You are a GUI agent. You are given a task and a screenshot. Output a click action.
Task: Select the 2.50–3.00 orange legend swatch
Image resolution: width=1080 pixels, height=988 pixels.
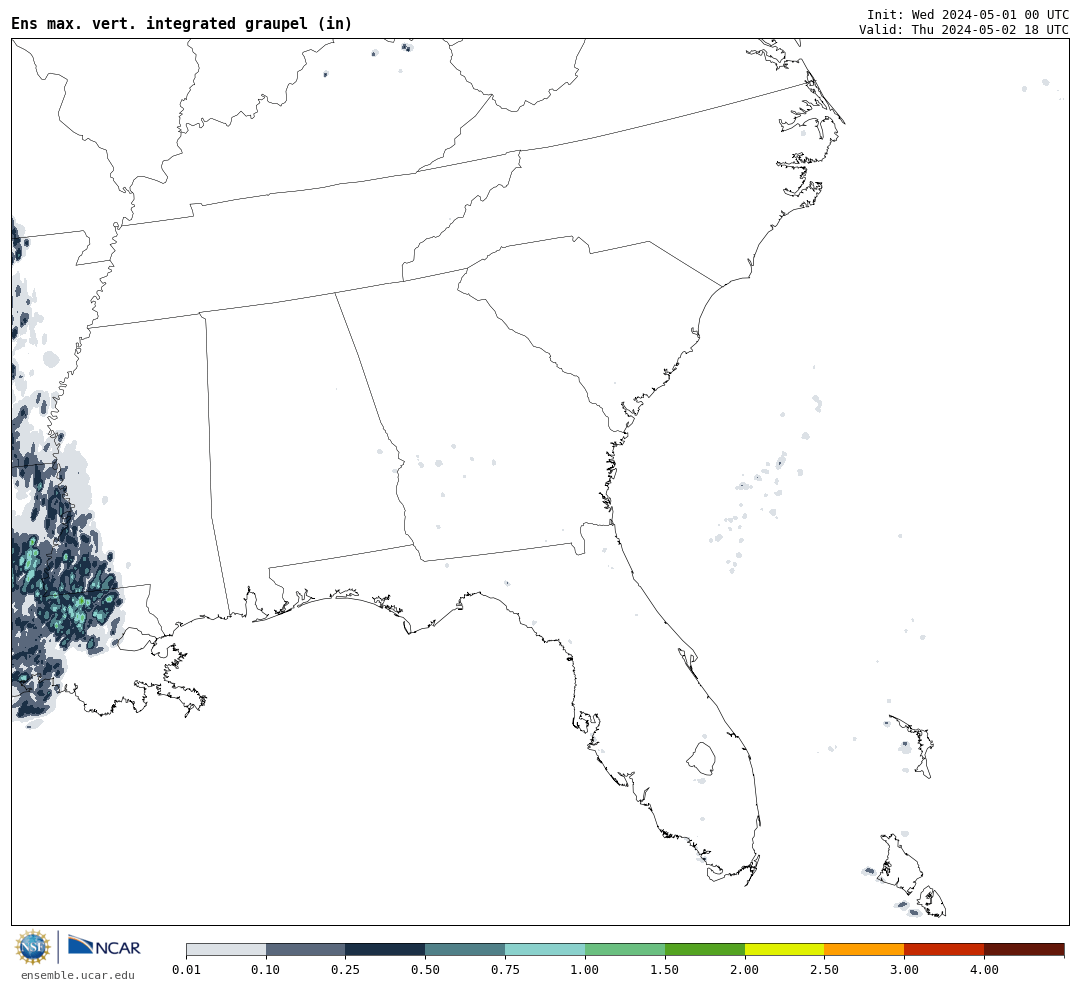point(864,949)
